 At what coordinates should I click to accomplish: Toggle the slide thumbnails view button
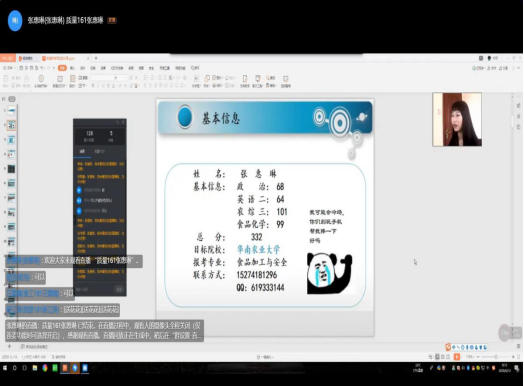(x=12, y=99)
